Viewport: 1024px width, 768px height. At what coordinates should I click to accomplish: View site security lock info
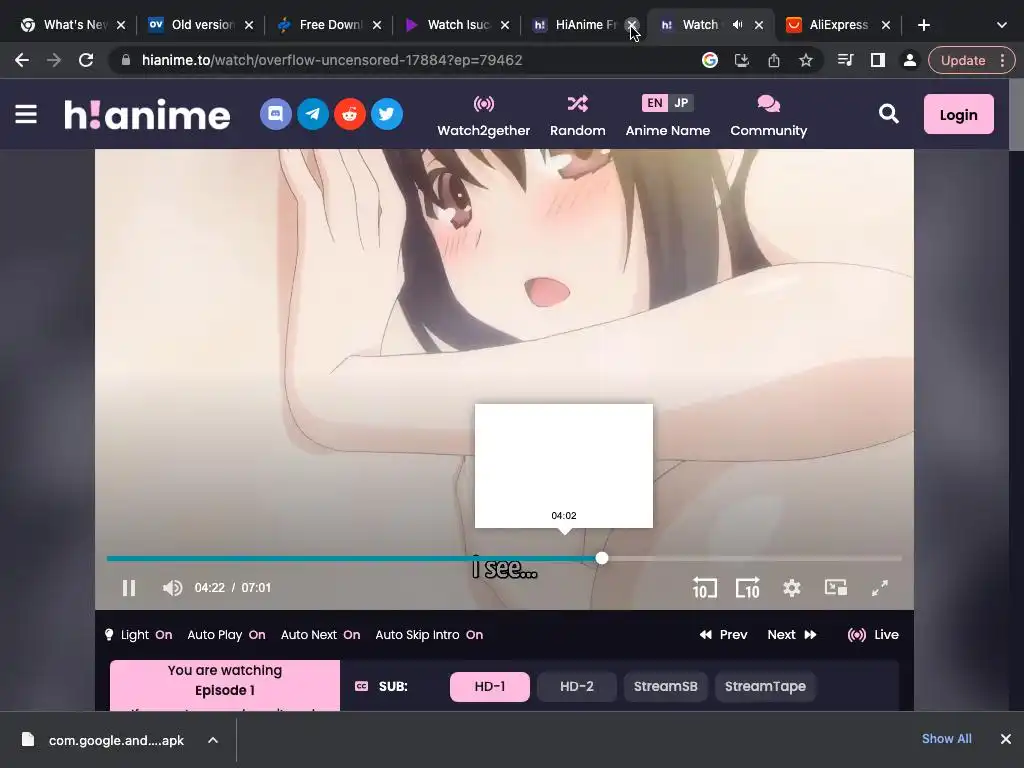[126, 60]
